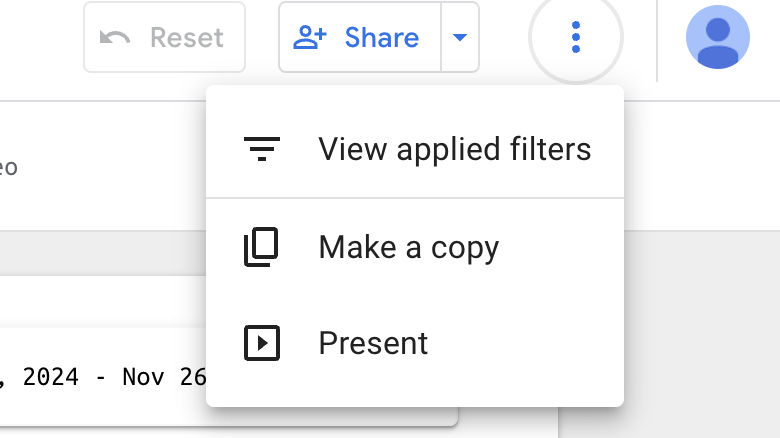Open the three-dot more options menu
The image size is (780, 438).
click(x=575, y=38)
